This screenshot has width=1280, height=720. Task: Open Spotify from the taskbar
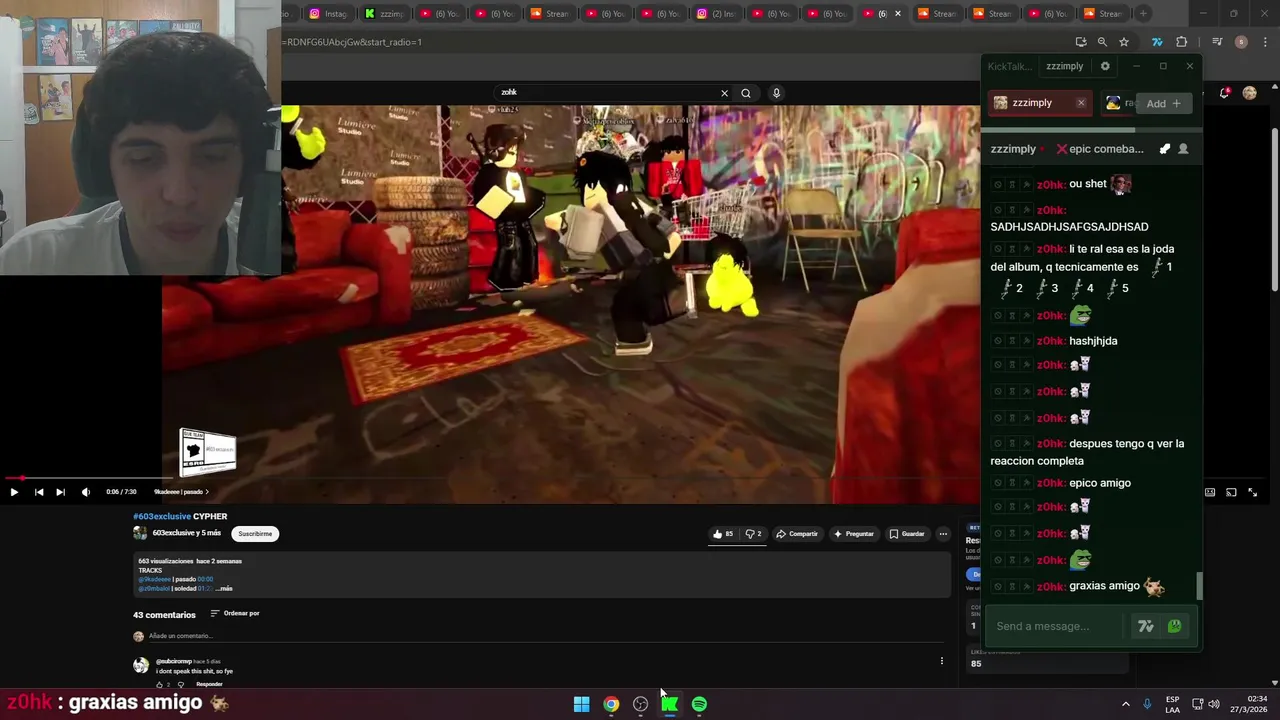click(x=699, y=704)
